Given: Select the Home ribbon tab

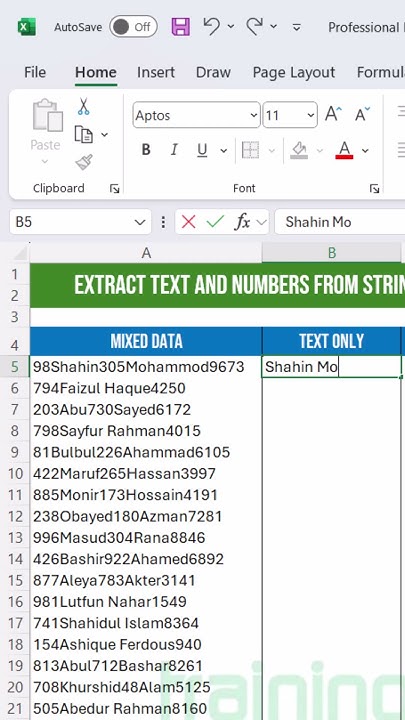Looking at the screenshot, I should click(x=96, y=73).
